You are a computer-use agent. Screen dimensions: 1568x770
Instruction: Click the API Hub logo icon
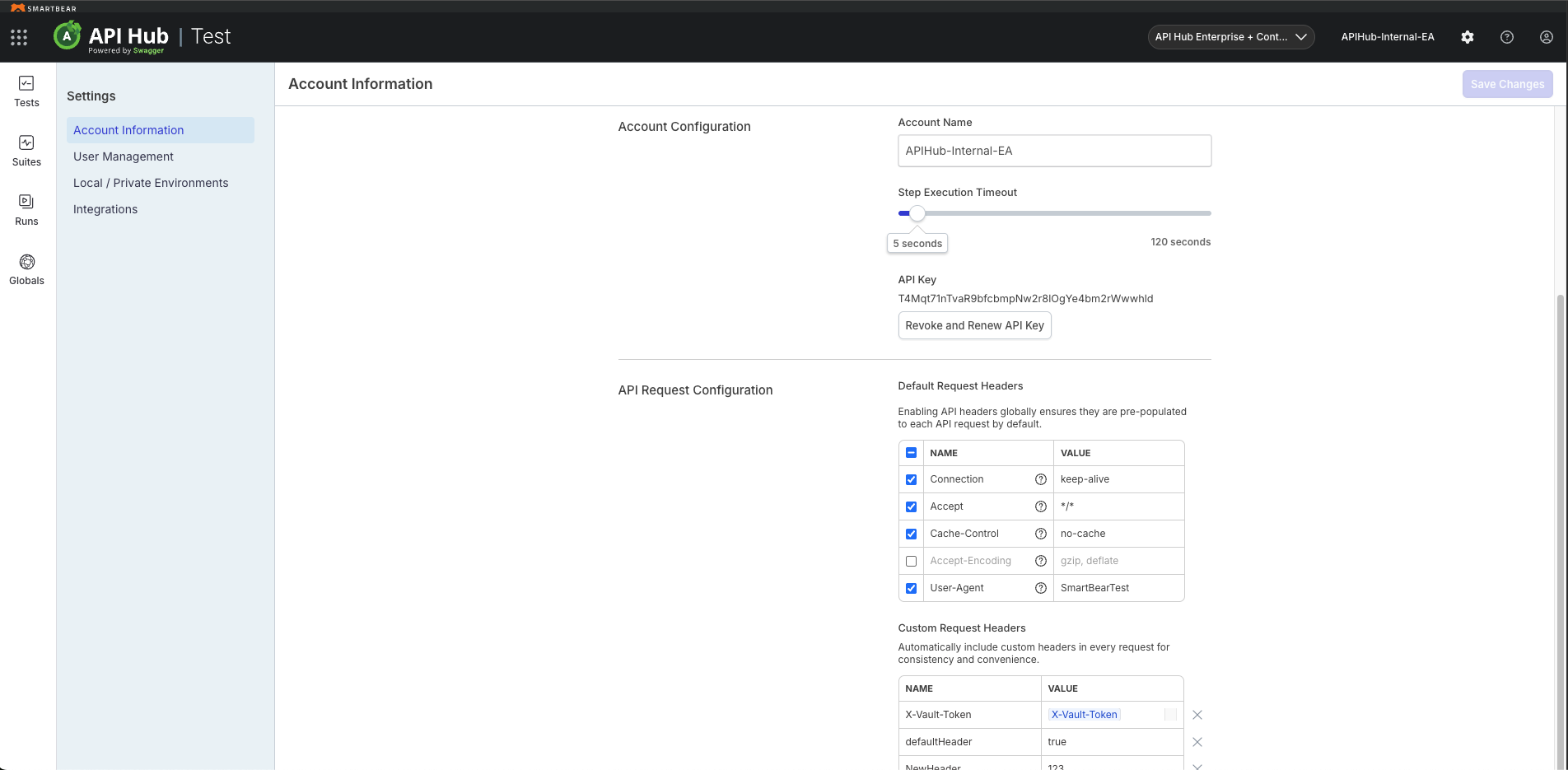[x=67, y=36]
